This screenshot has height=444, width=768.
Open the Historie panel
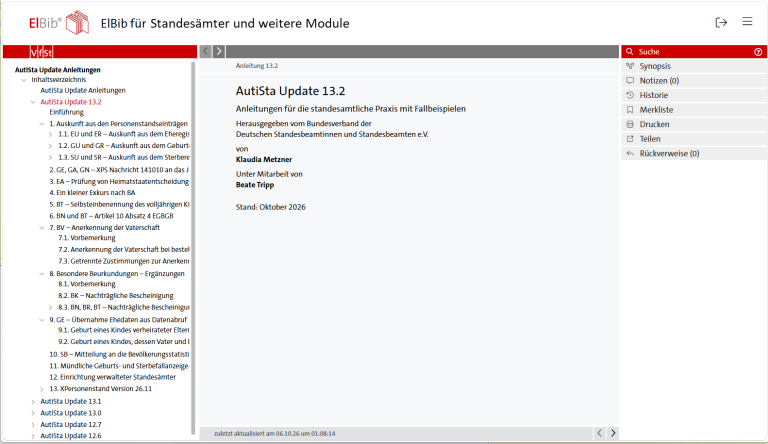point(694,95)
